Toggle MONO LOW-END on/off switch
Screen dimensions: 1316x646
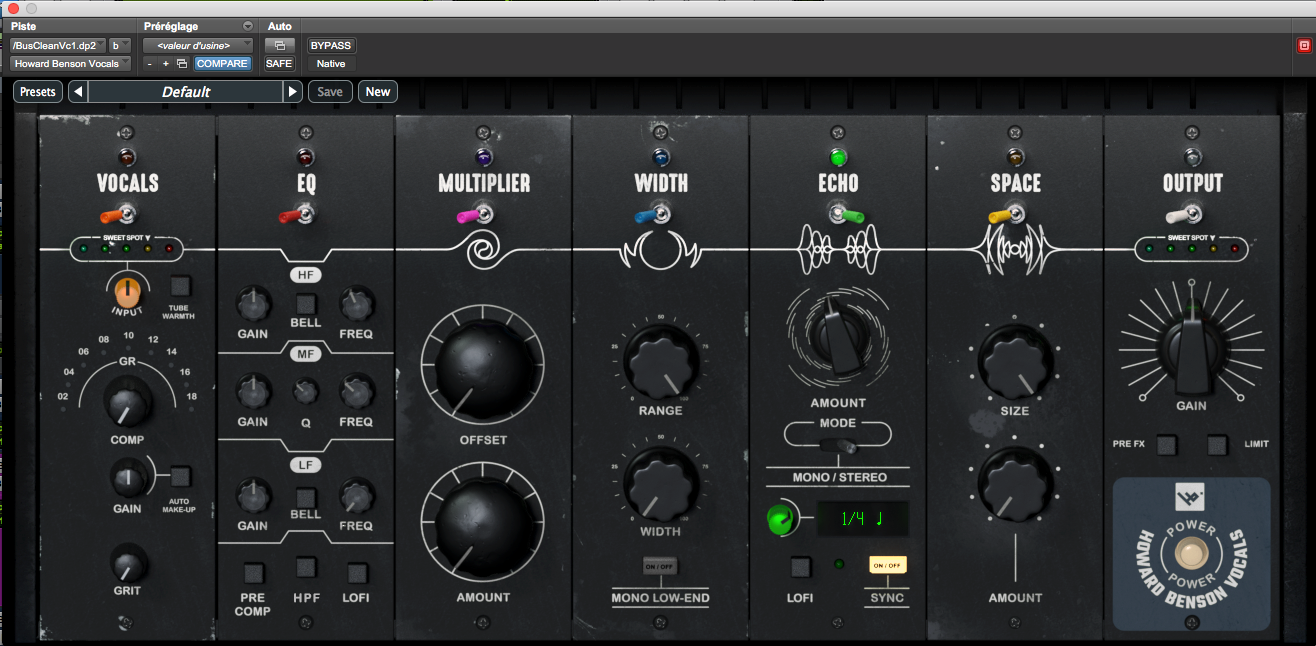[x=659, y=565]
